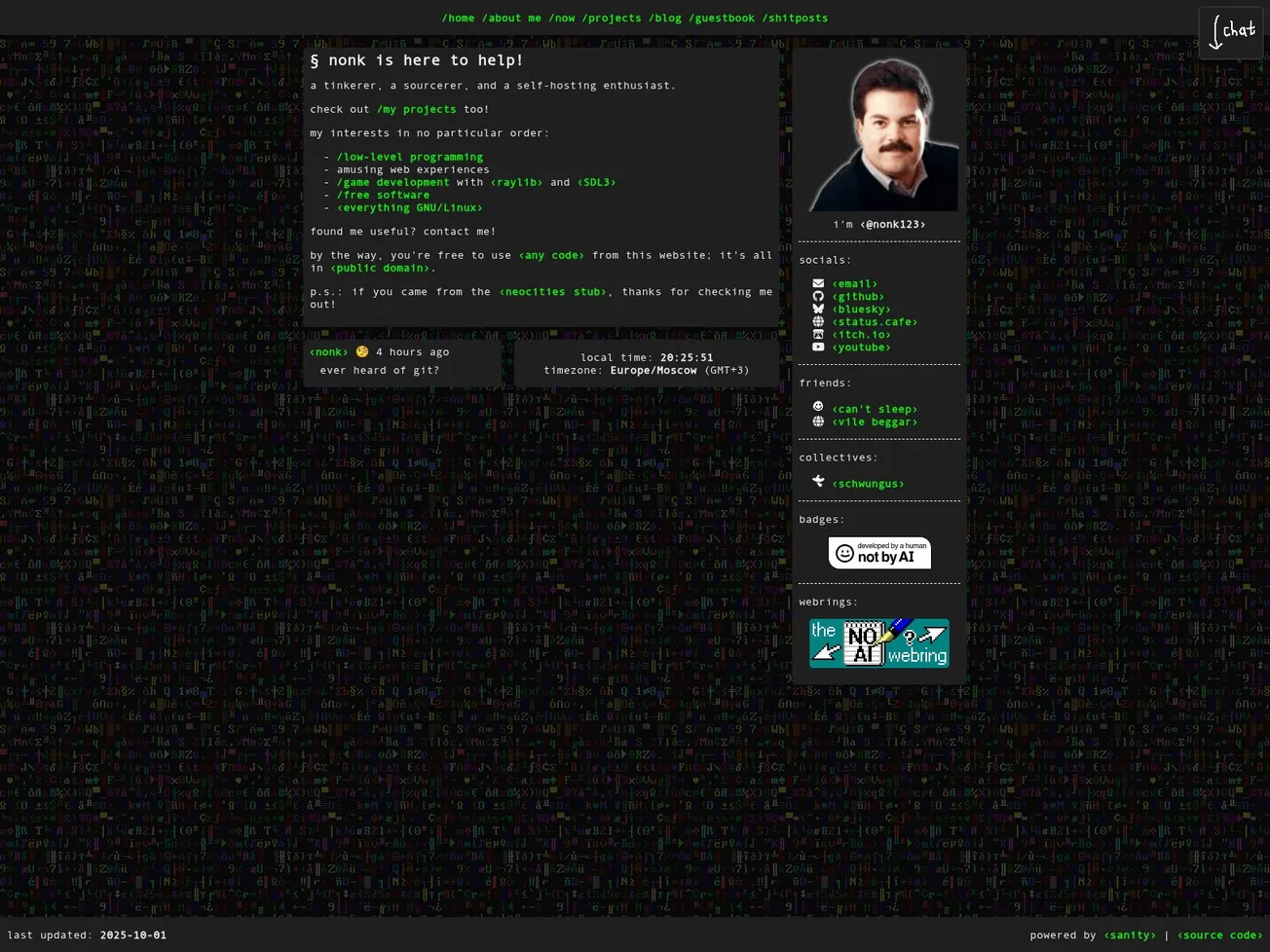Click the schwungus collective icon
The width and height of the screenshot is (1270, 952).
[x=818, y=481]
